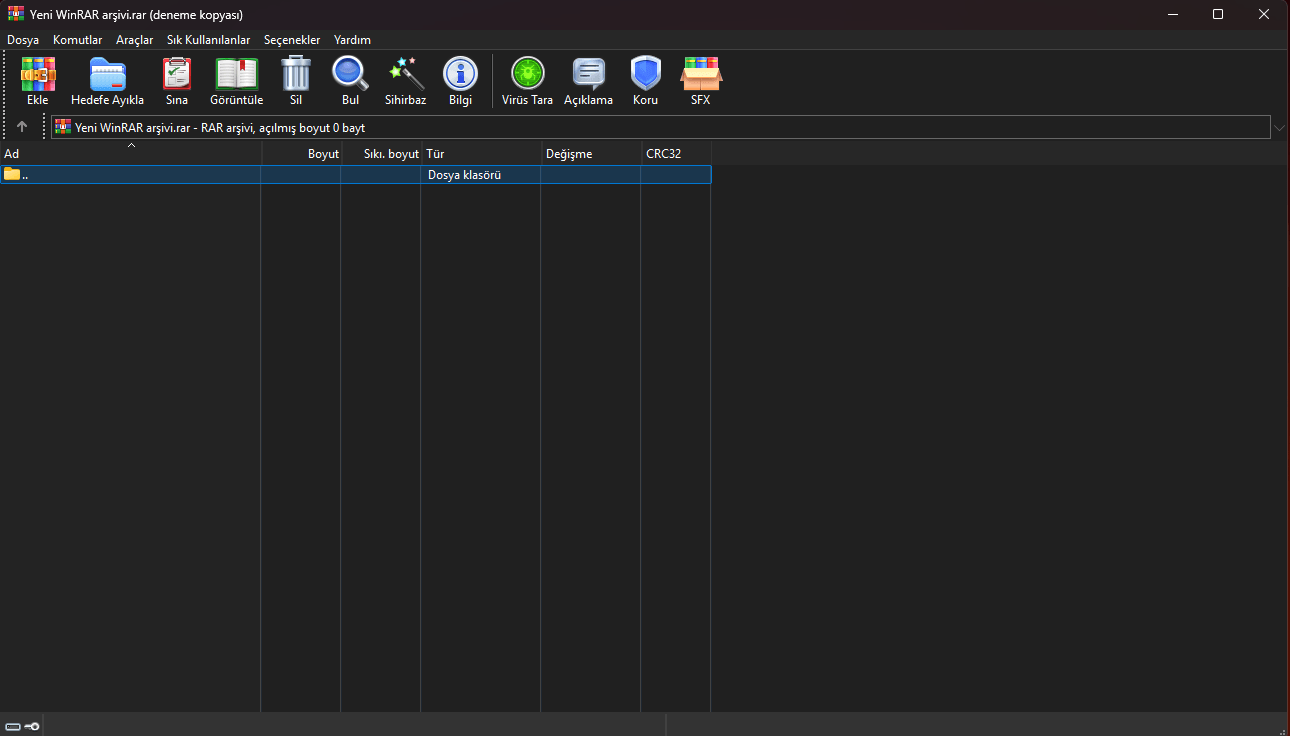Go up one folder level arrow
This screenshot has width=1290, height=736.
click(22, 127)
